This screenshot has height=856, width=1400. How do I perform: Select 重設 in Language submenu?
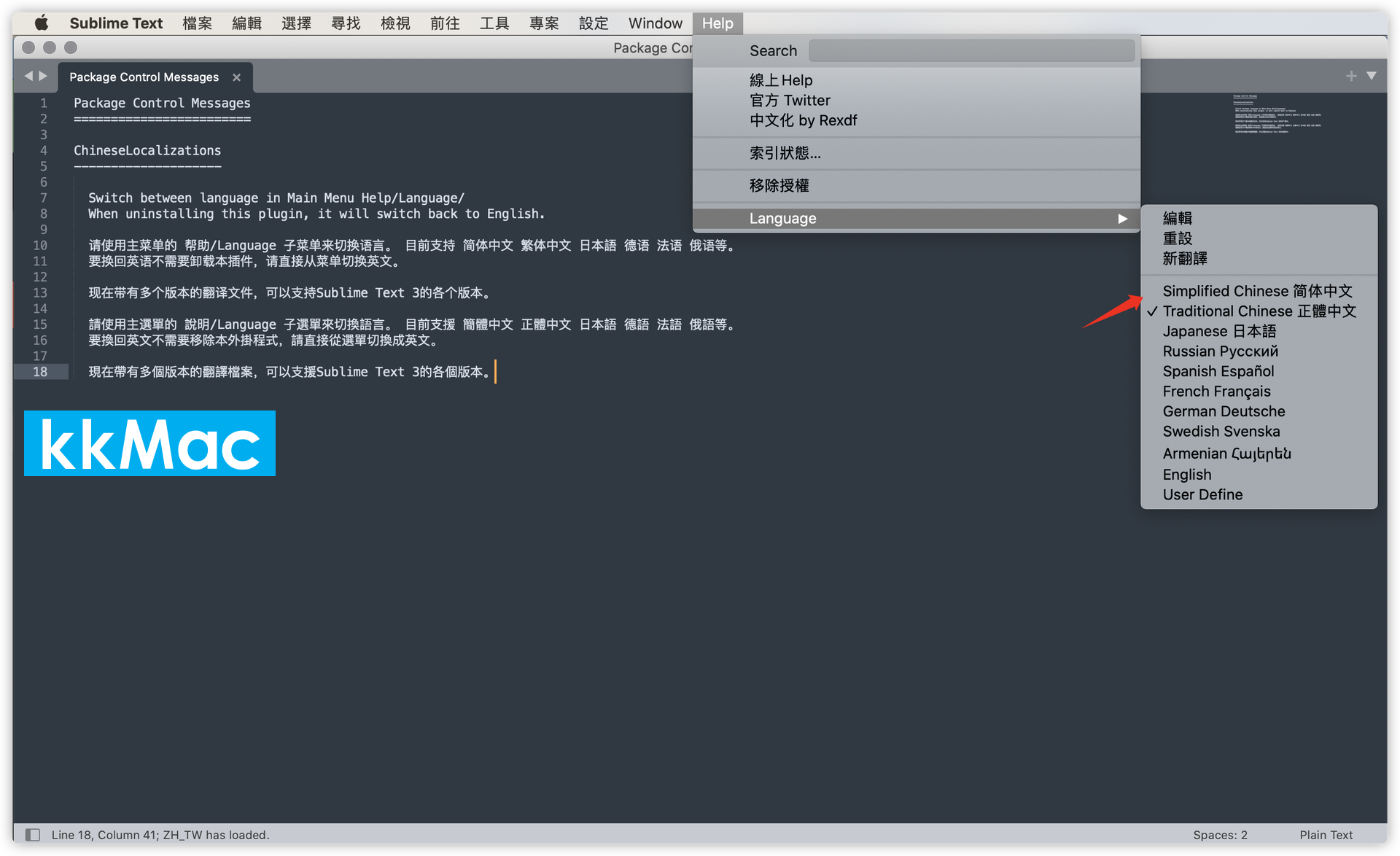[1259, 238]
